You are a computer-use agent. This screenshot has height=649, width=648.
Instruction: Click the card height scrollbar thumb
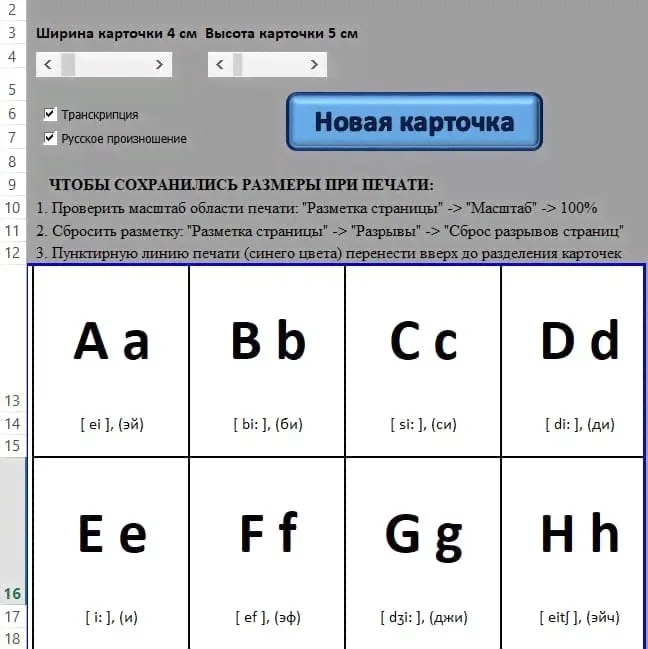pyautogui.click(x=240, y=65)
